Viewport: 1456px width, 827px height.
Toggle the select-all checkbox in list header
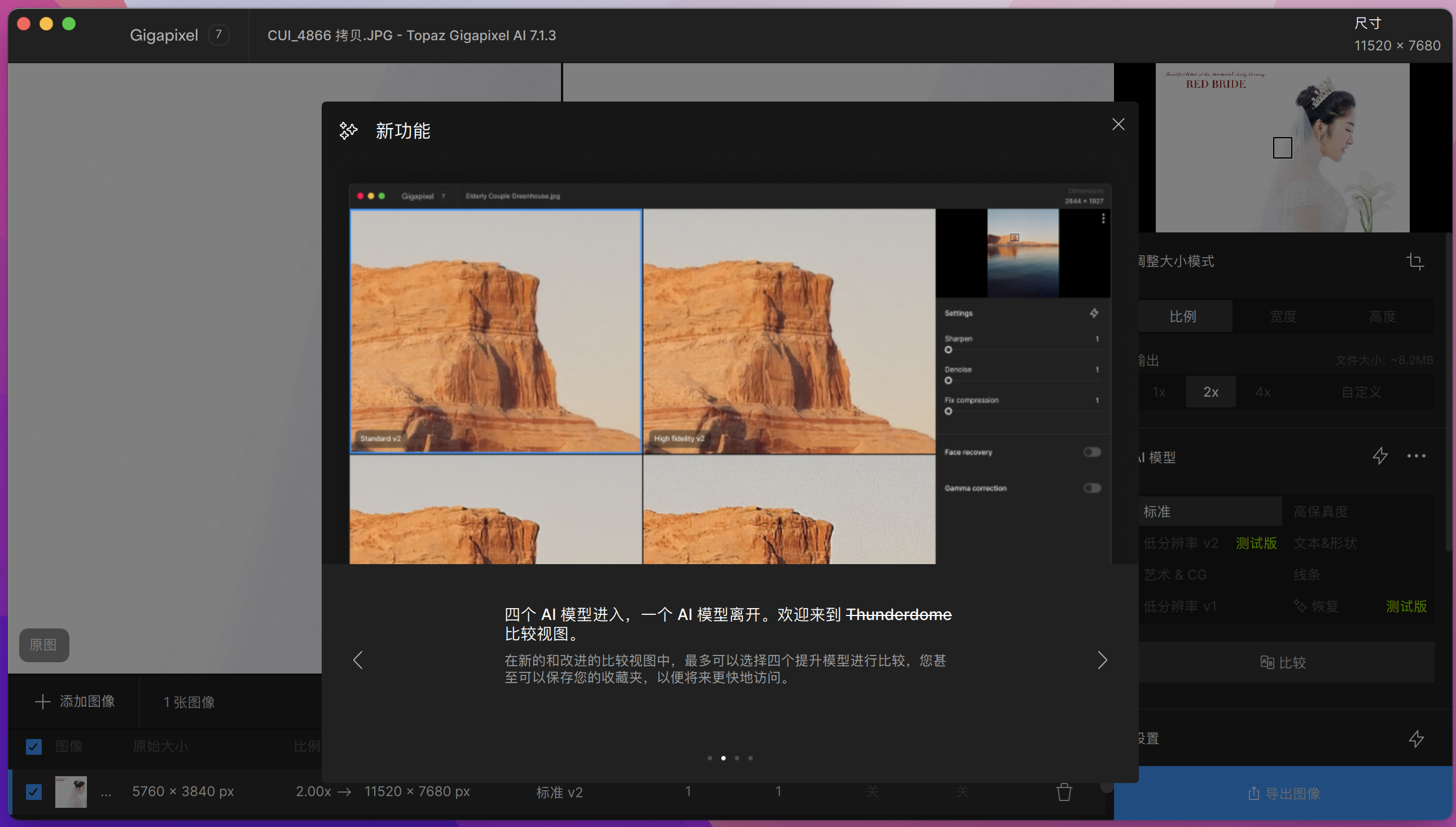point(34,746)
